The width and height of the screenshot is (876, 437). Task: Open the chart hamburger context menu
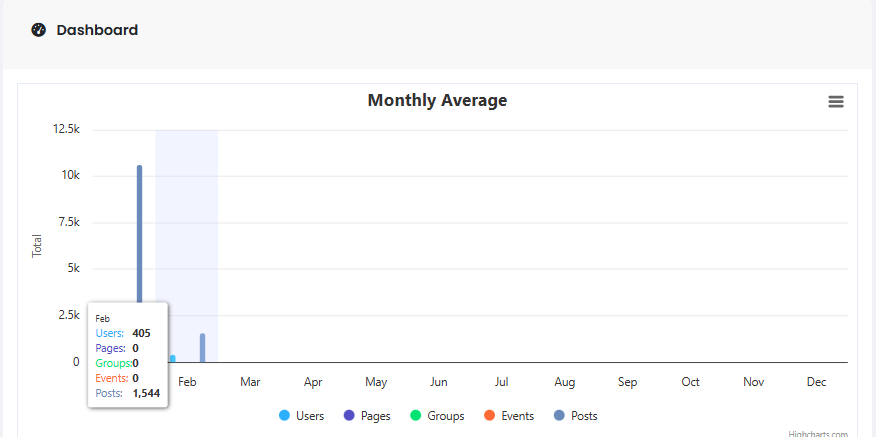tap(836, 102)
